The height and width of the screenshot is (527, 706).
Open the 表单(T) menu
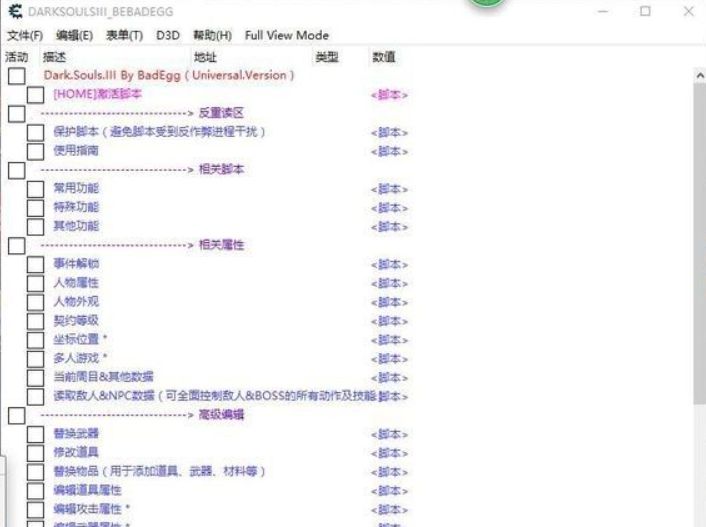124,36
